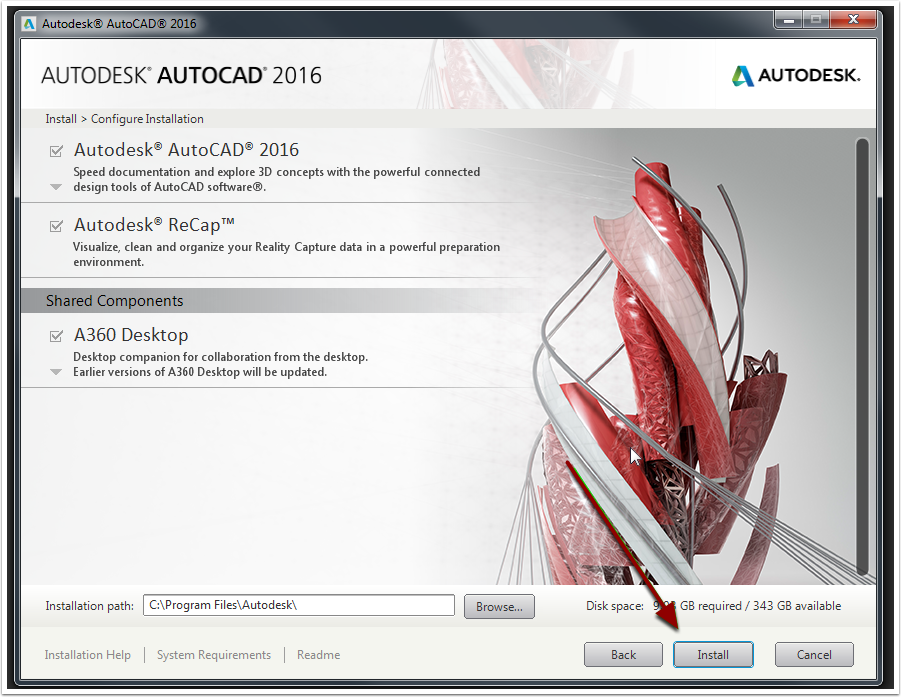Image resolution: width=901 pixels, height=697 pixels.
Task: Click the vertical scrollbar in product list
Action: click(861, 356)
